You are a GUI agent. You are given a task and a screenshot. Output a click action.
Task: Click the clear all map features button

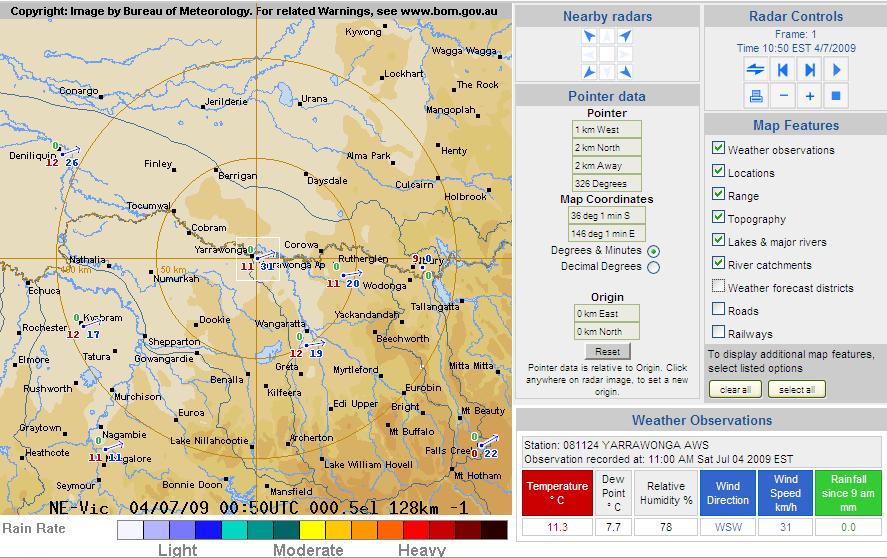click(735, 389)
